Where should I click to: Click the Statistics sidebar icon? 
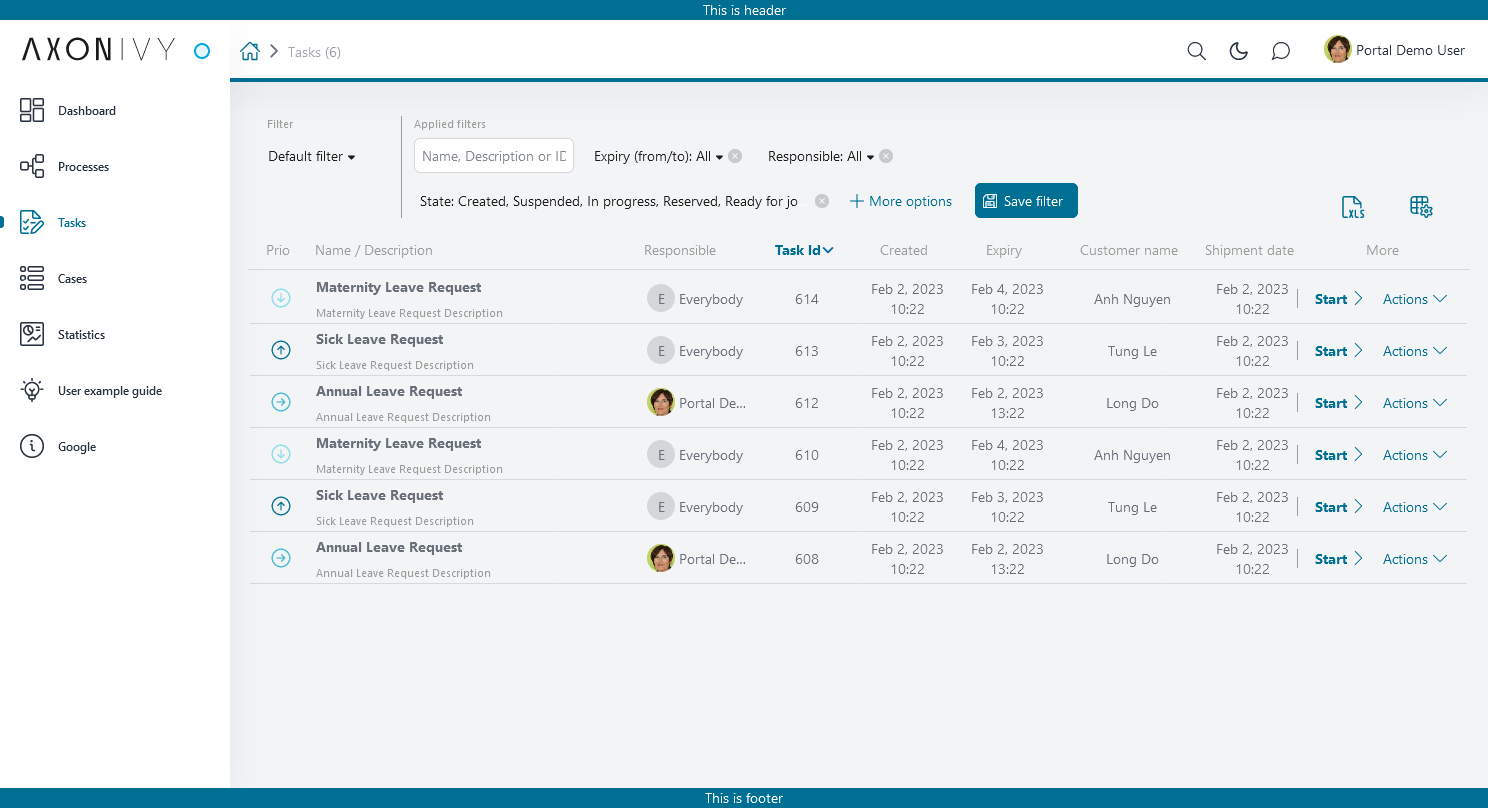[x=32, y=334]
